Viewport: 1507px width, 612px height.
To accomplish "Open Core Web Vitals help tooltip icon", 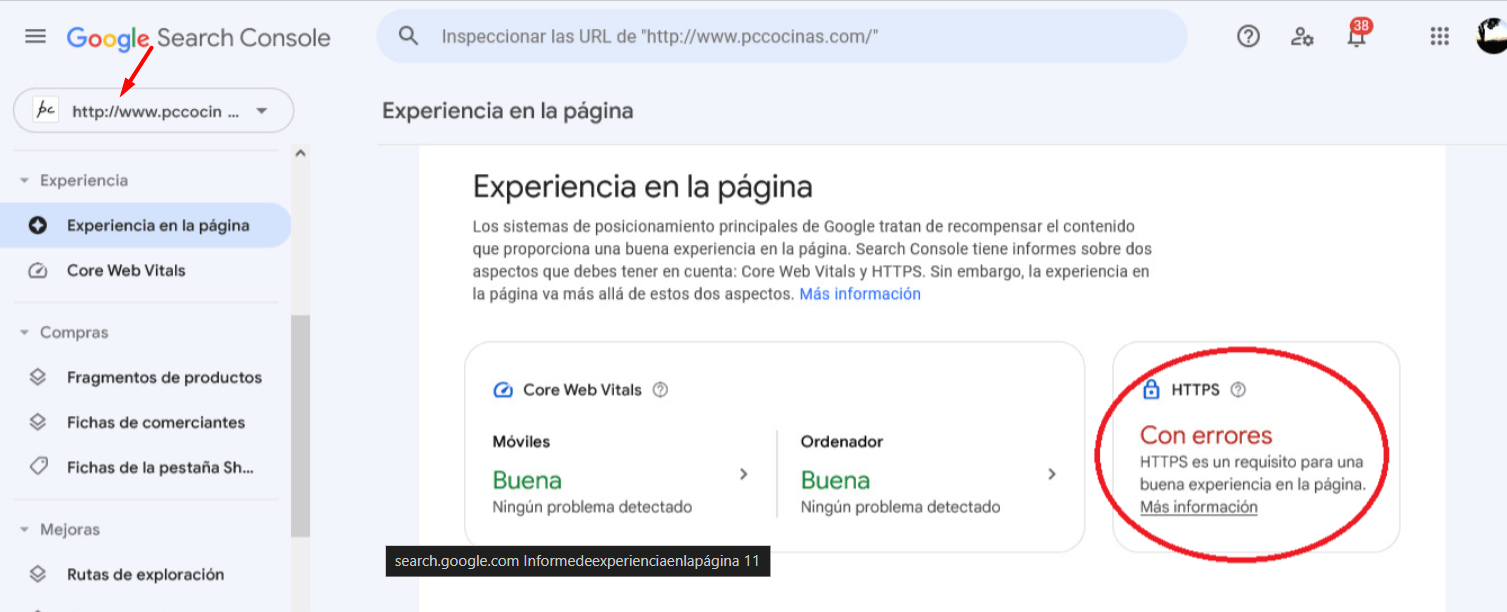I will pyautogui.click(x=660, y=390).
